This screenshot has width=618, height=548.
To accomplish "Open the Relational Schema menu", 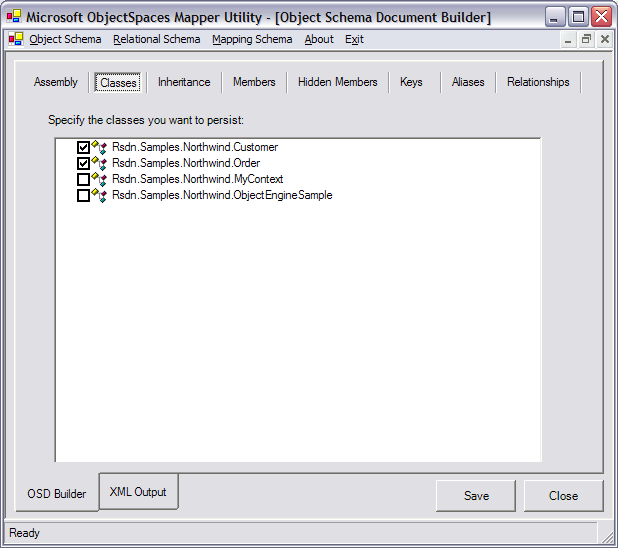I will [x=156, y=39].
